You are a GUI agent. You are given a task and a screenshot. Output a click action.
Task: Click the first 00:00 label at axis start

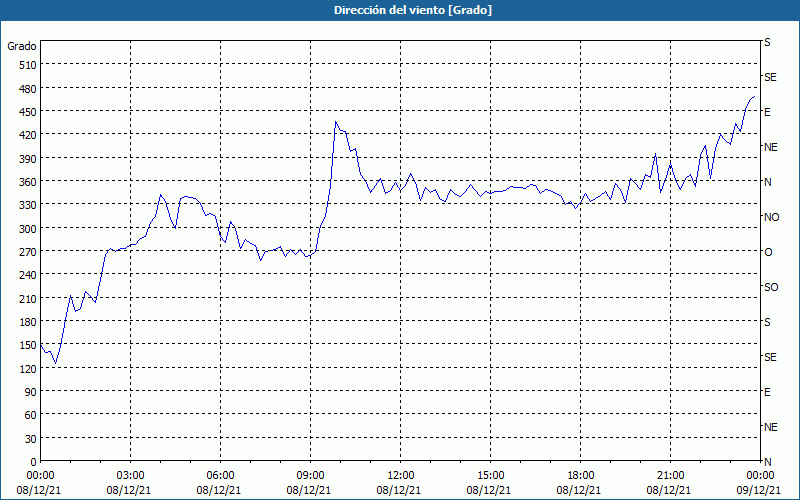[41, 476]
